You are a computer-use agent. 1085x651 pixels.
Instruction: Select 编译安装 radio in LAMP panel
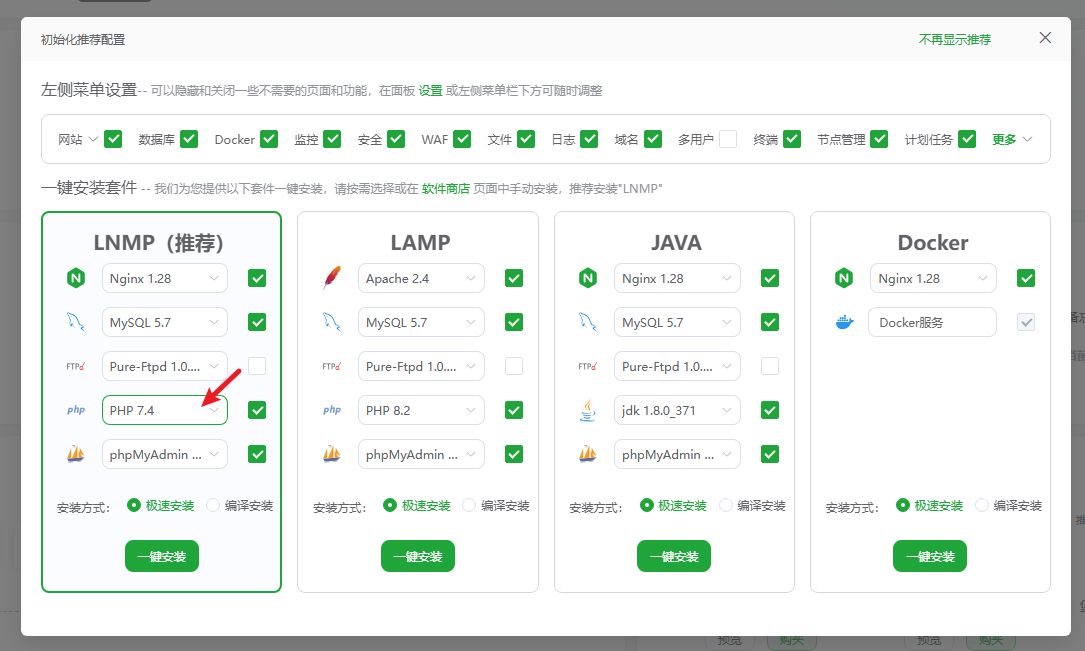click(x=470, y=505)
